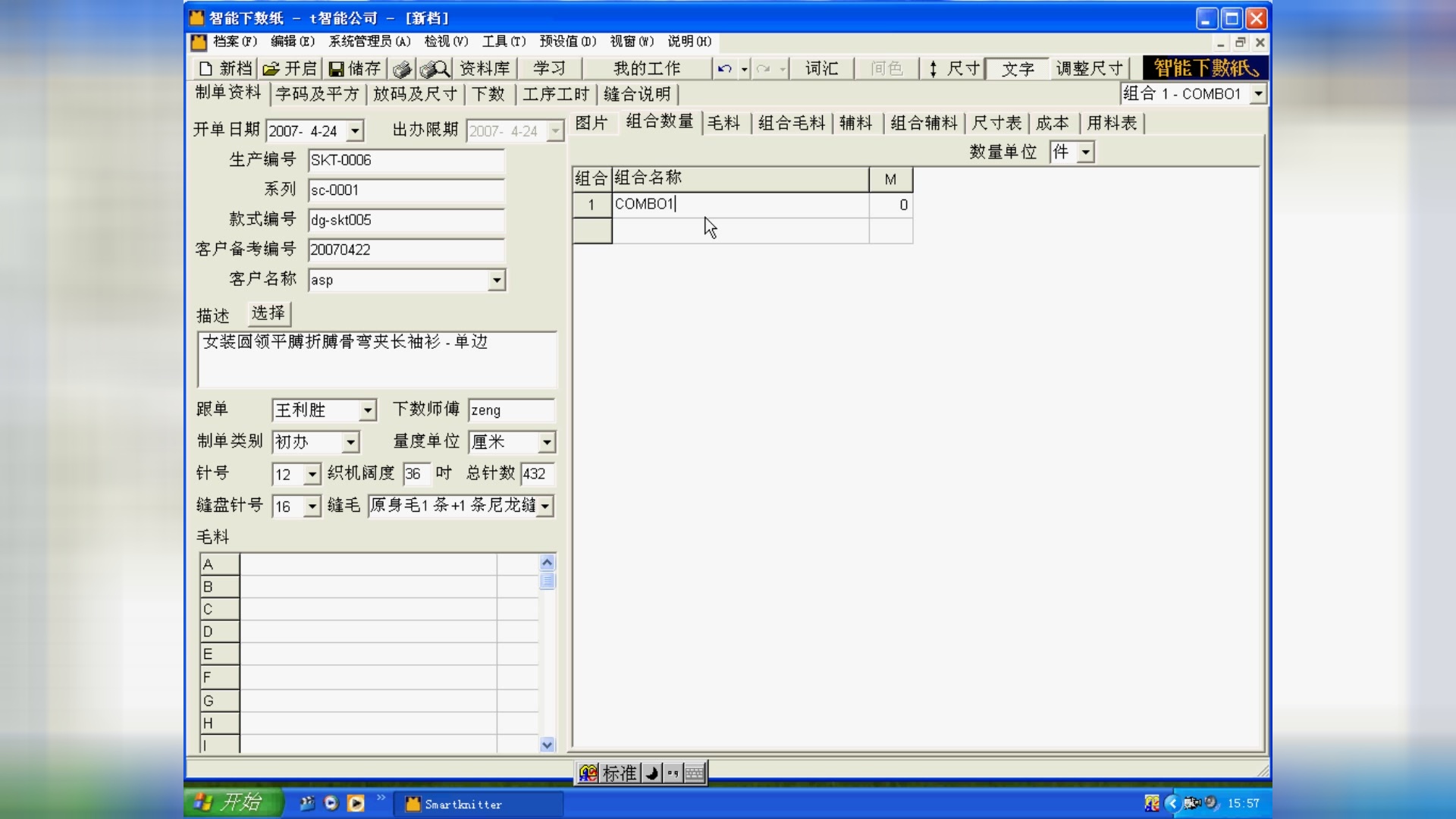
Task: Click the 尺寸 size toolbar button
Action: 954,69
